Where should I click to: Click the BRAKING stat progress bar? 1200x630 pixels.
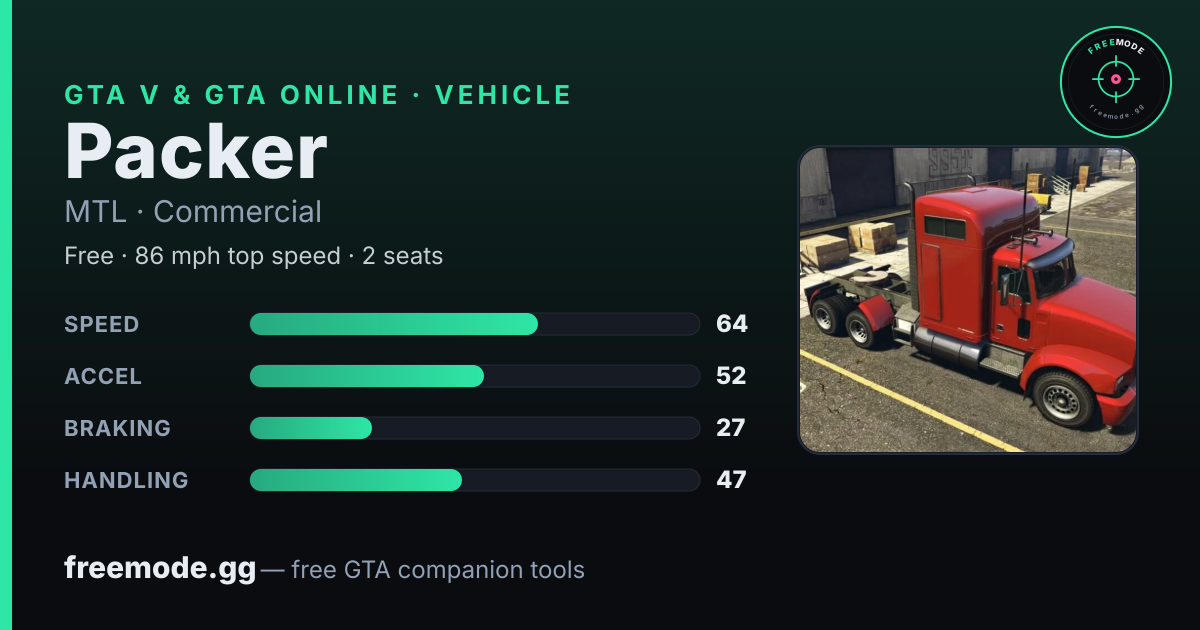(x=474, y=428)
